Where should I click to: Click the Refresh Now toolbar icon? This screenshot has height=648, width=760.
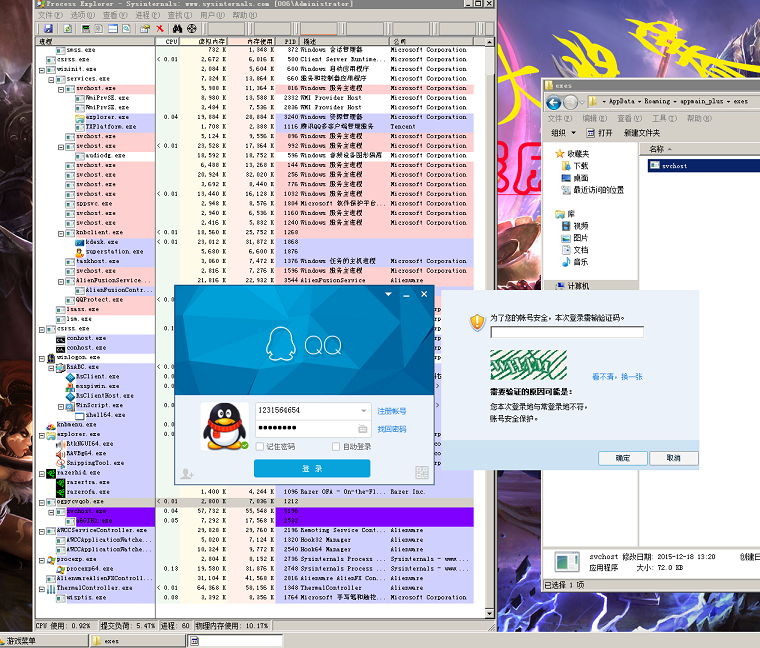coord(68,29)
